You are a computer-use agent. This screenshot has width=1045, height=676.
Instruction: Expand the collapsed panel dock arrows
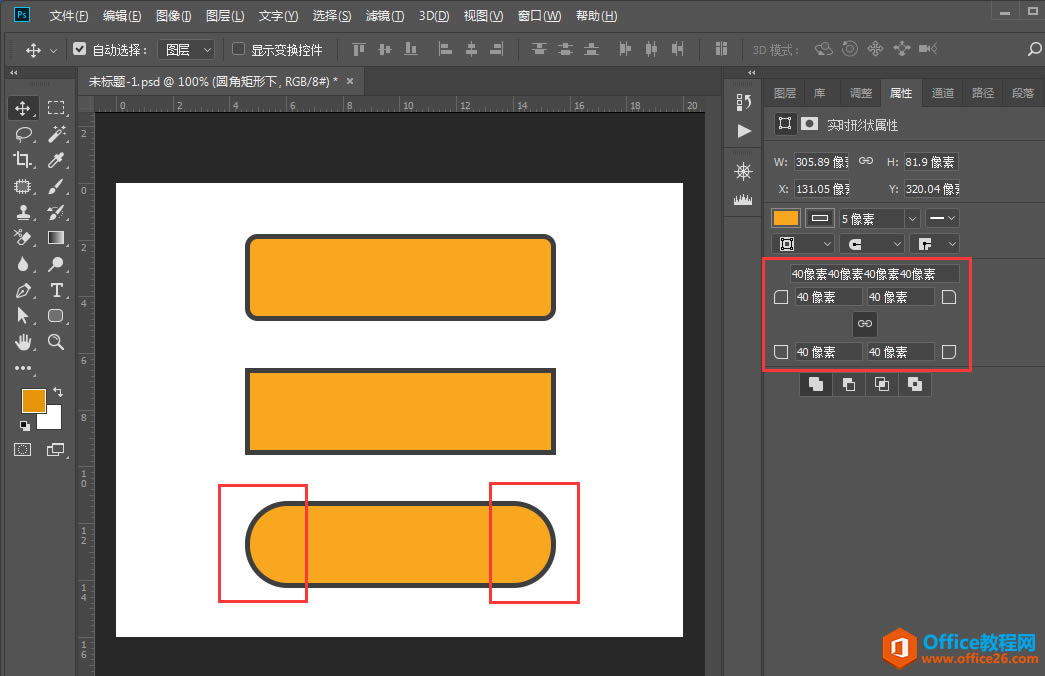pos(752,72)
